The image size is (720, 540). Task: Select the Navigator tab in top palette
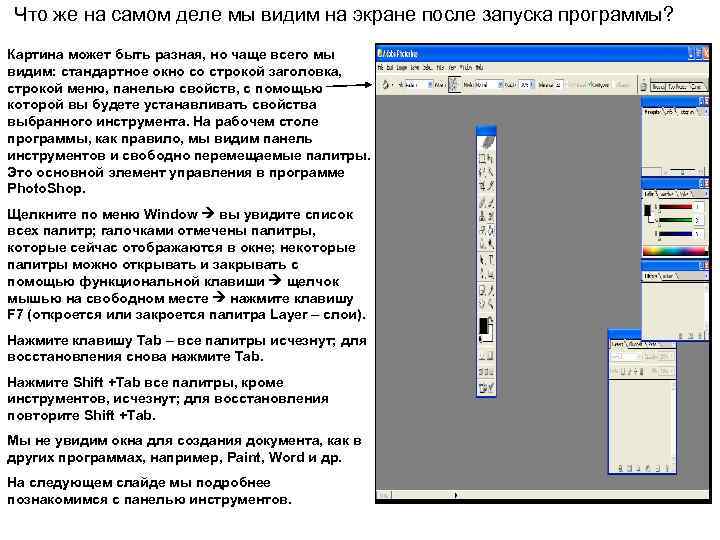(652, 112)
